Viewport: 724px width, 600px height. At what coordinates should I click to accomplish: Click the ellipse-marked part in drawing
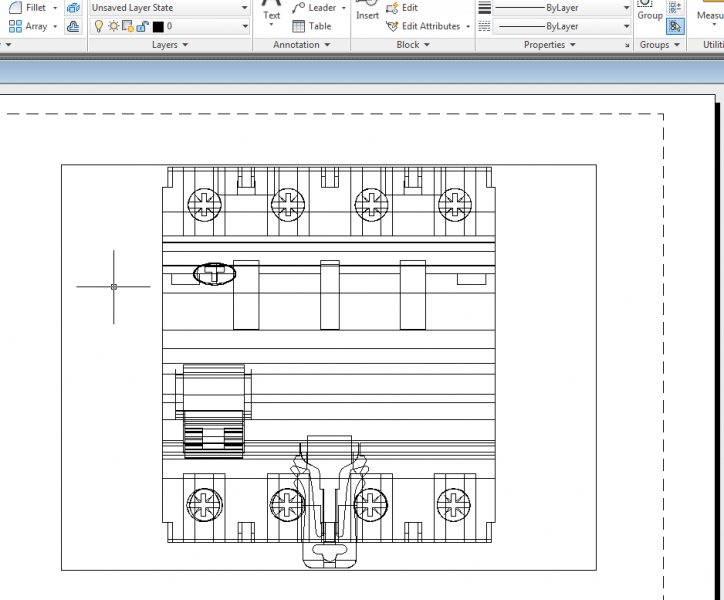click(x=214, y=273)
